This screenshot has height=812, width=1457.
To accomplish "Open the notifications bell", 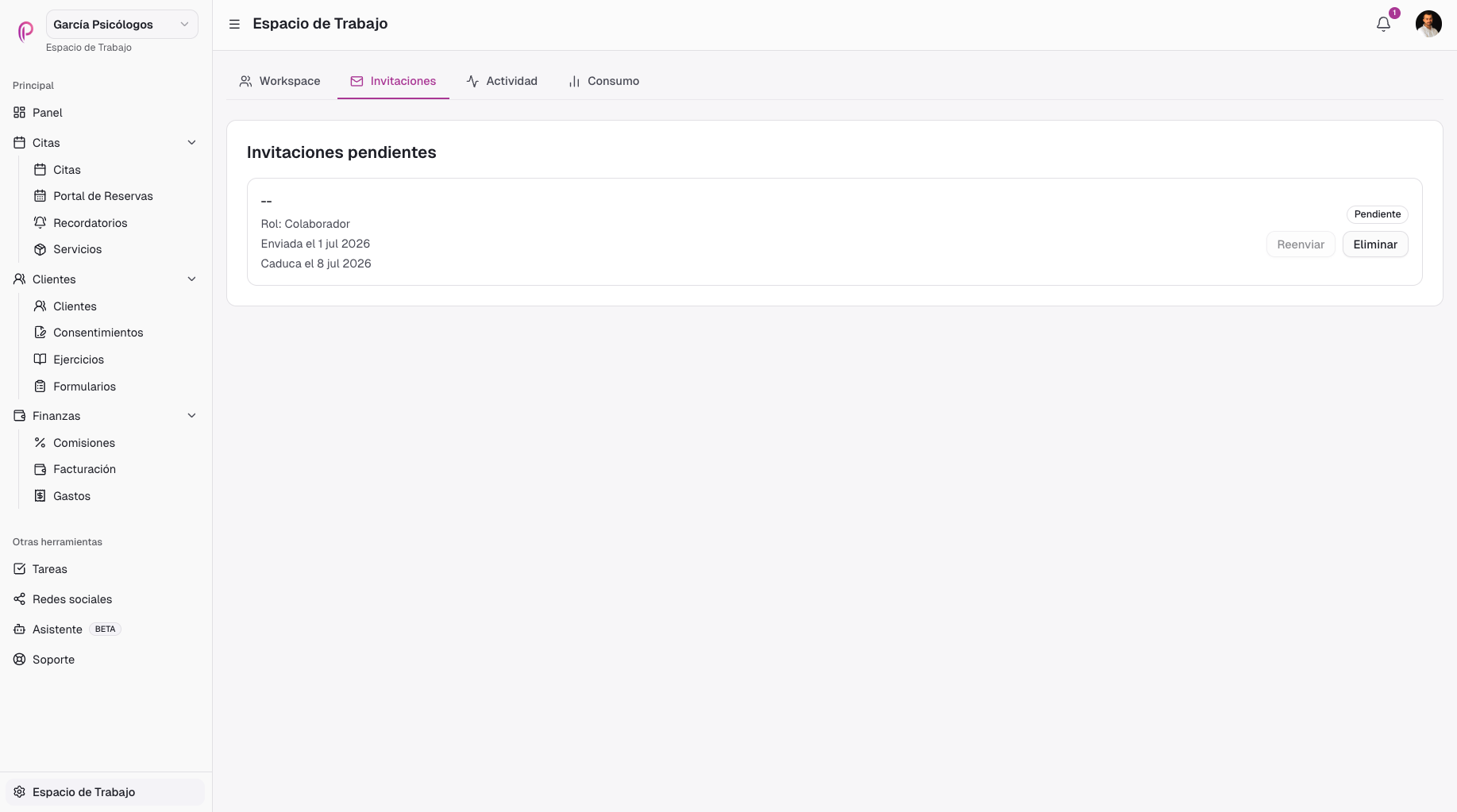I will (x=1383, y=24).
